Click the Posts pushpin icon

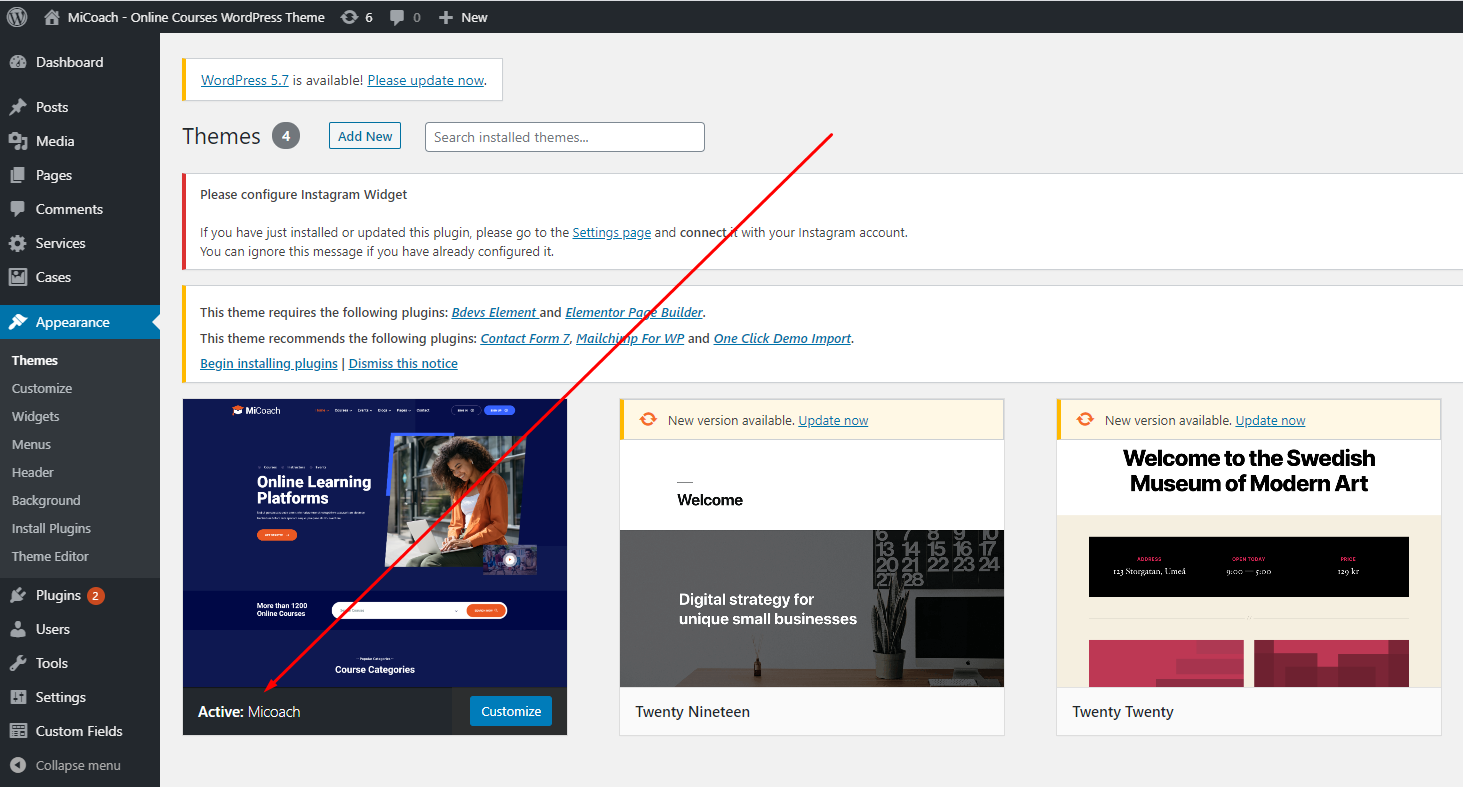click(18, 107)
